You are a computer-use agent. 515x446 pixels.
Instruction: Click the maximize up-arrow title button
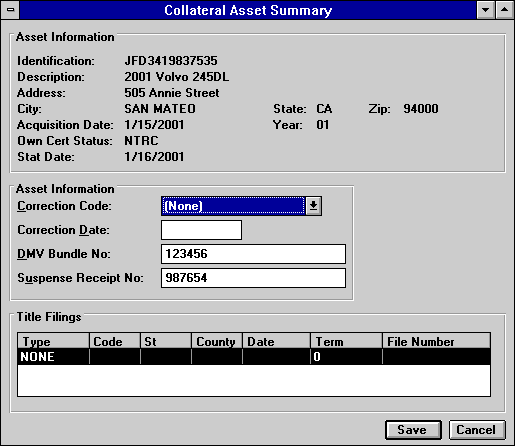coord(504,10)
